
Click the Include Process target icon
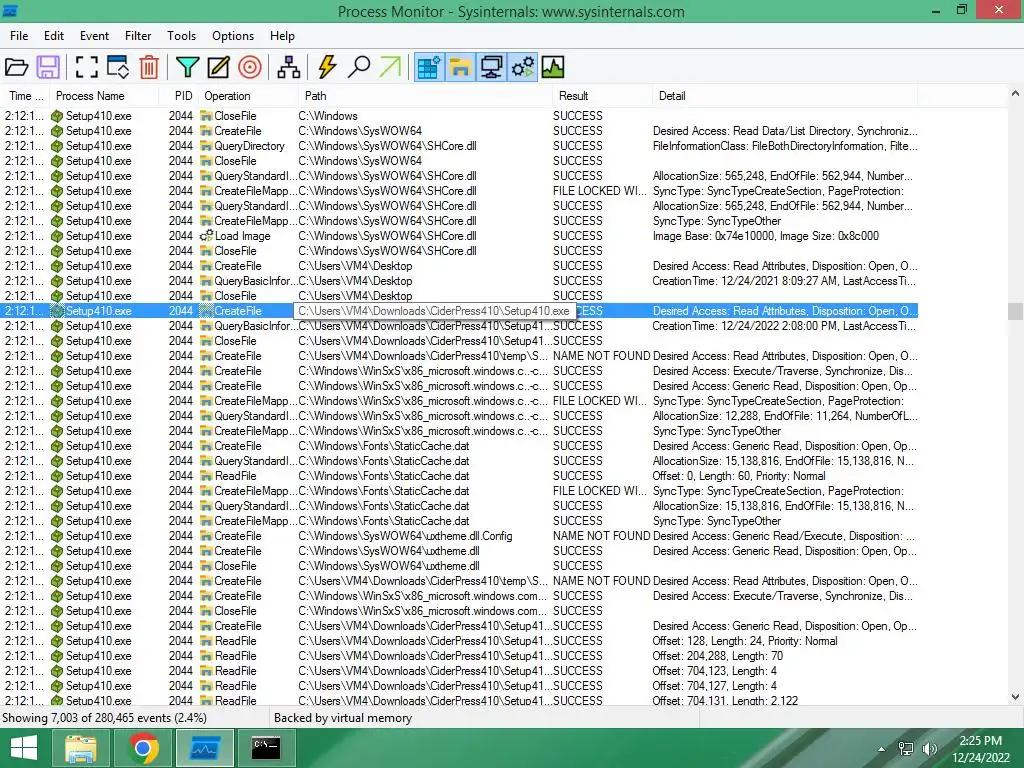(250, 67)
